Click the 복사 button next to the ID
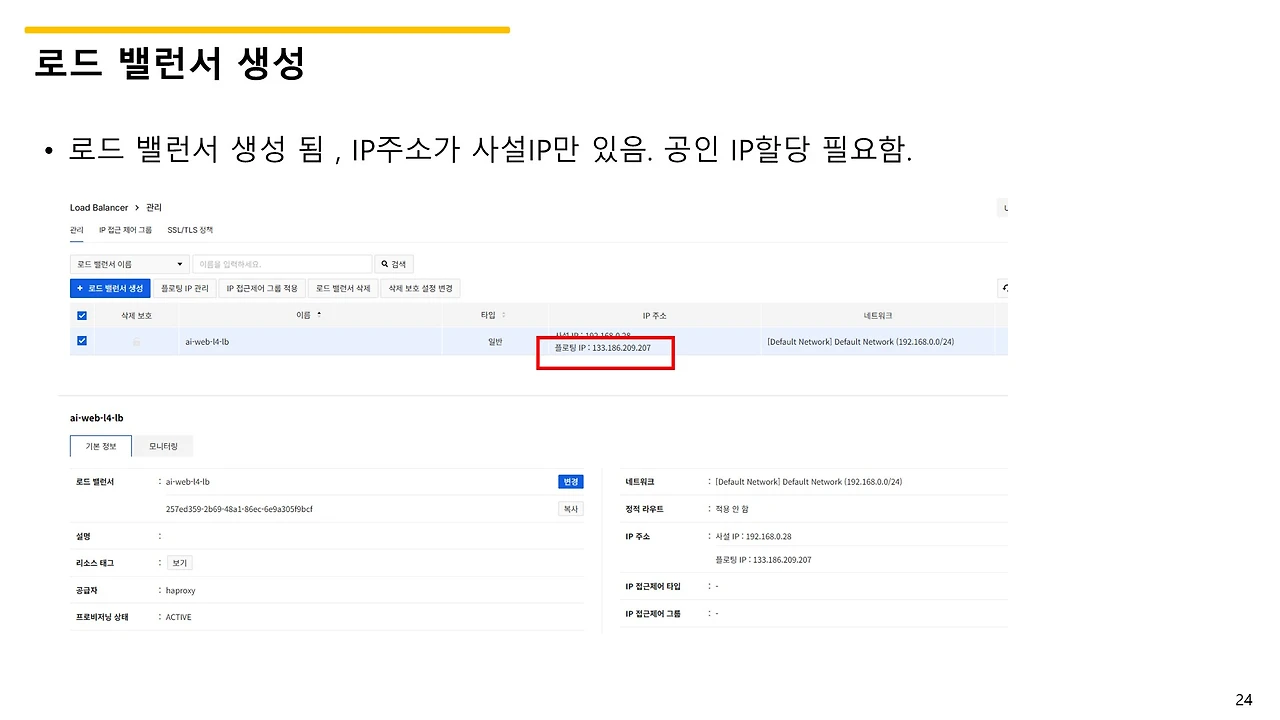The width and height of the screenshot is (1280, 720). (571, 508)
